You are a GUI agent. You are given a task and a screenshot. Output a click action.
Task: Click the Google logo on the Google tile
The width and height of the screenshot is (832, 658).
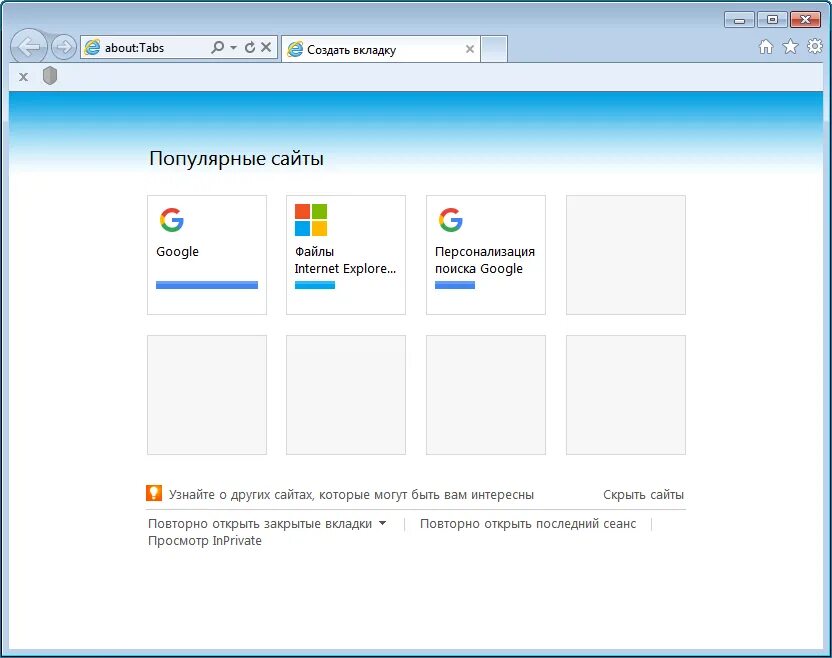click(x=172, y=220)
